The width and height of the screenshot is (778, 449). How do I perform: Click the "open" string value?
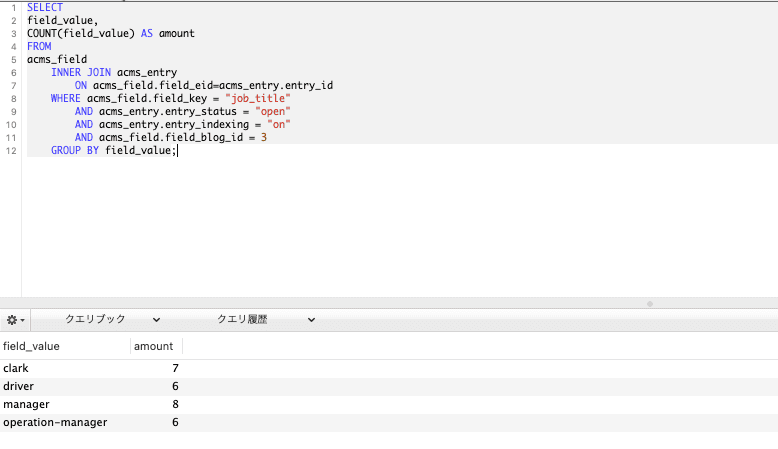[x=273, y=112]
